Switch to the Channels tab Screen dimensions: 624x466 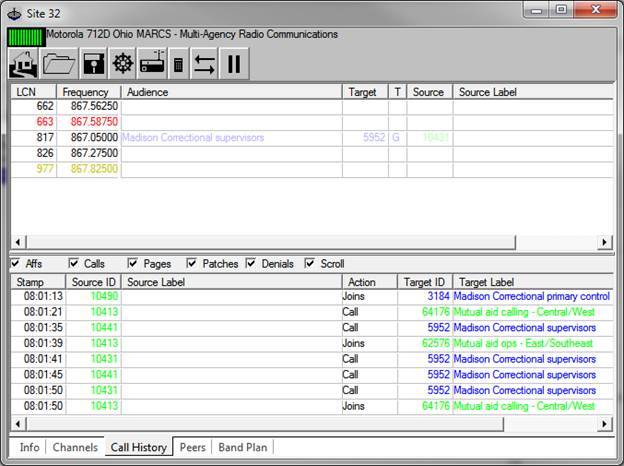click(x=75, y=447)
